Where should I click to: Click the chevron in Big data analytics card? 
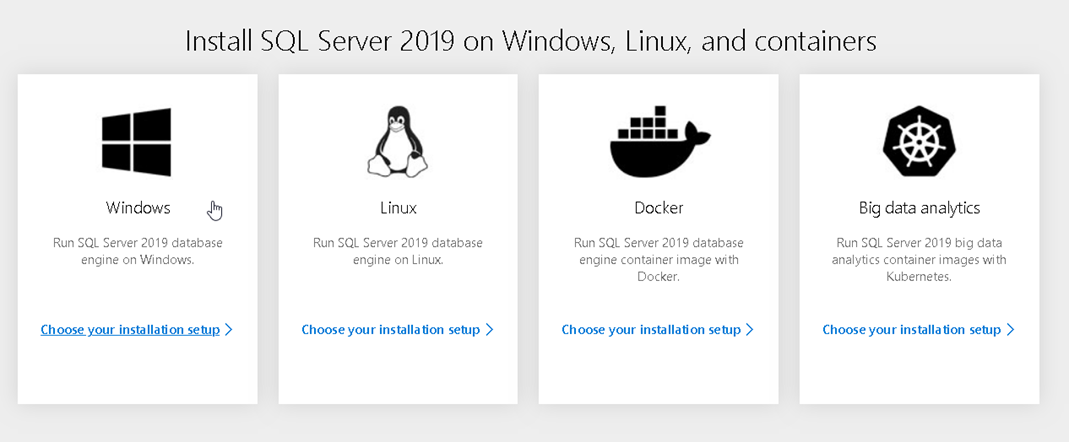1010,330
